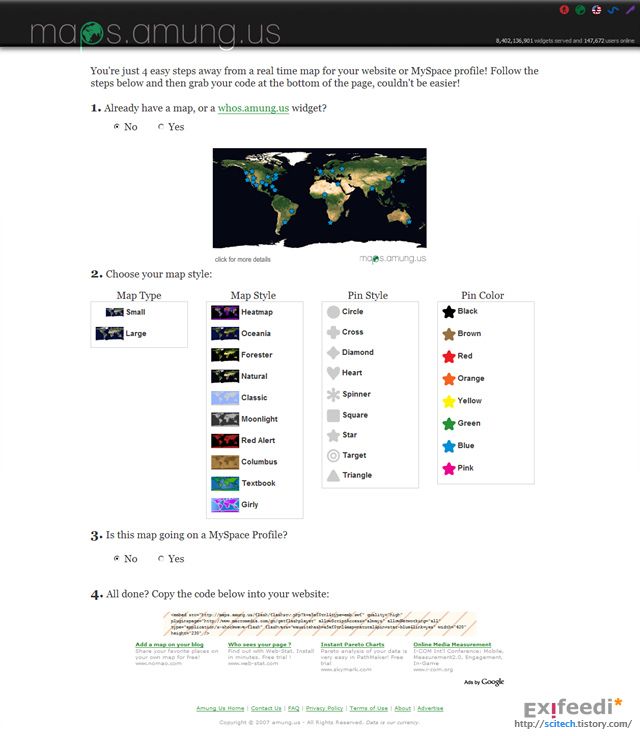Choose Green pin color

pos(462,423)
